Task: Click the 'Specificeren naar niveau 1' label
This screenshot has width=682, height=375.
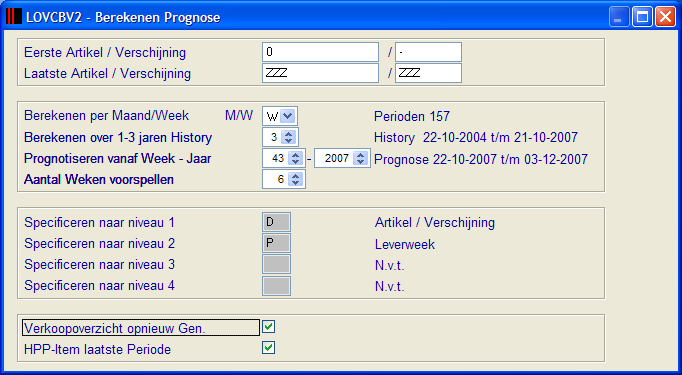Action: pyautogui.click(x=100, y=223)
